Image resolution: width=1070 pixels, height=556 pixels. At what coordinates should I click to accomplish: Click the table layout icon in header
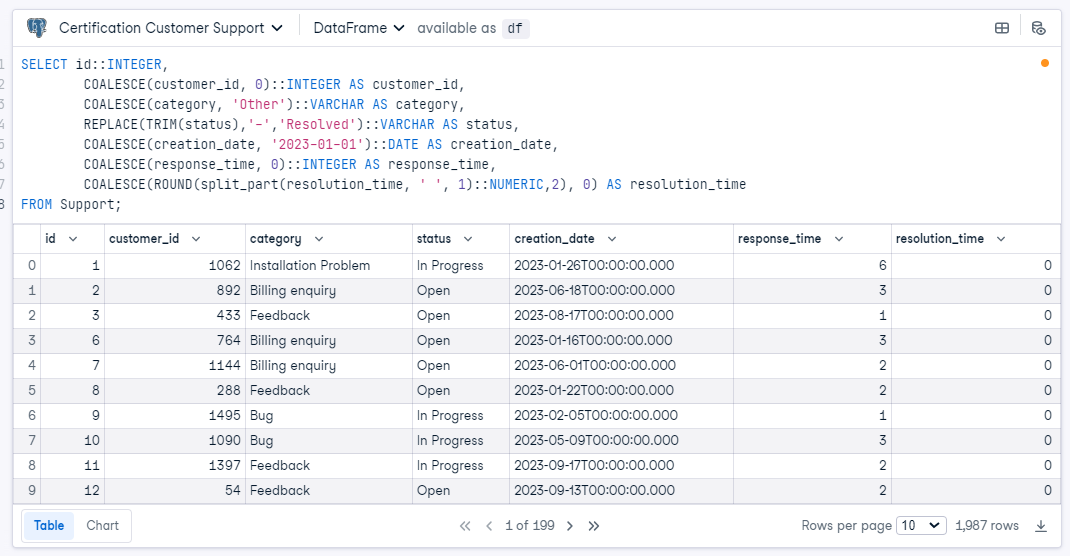(x=1001, y=28)
